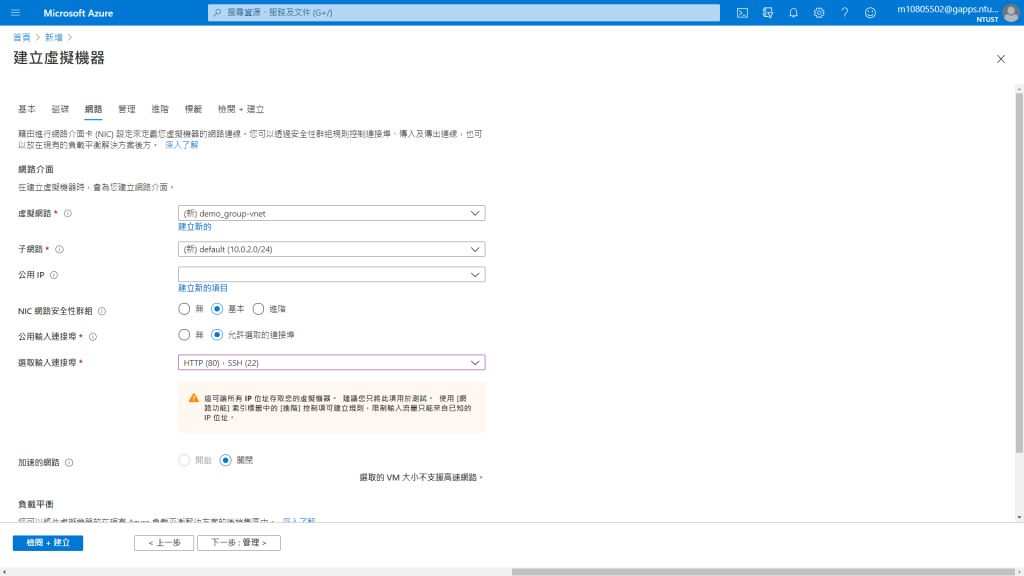Open the feedback smiley icon
The image size is (1024, 576).
click(x=870, y=12)
